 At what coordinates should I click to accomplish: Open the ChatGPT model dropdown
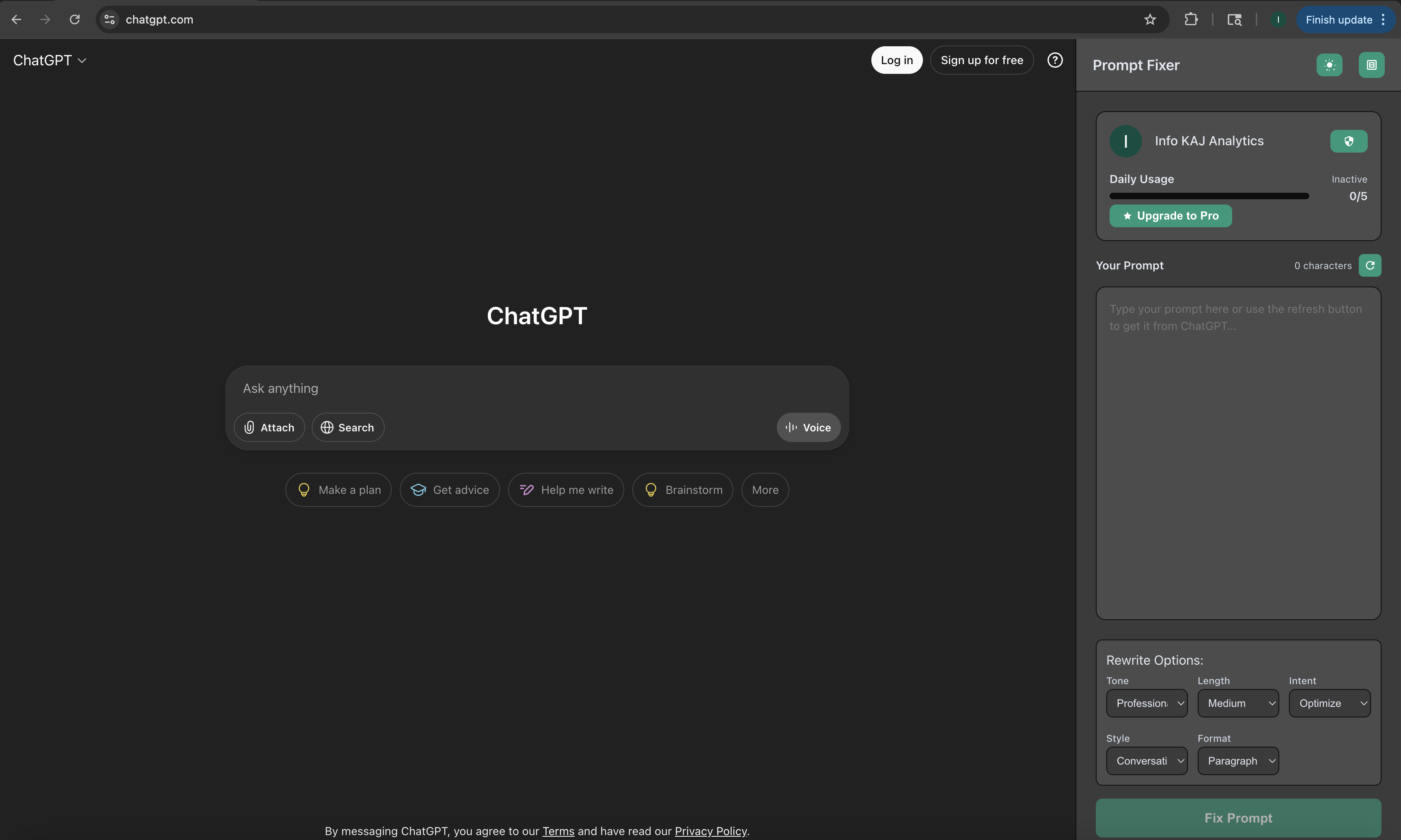pos(50,60)
